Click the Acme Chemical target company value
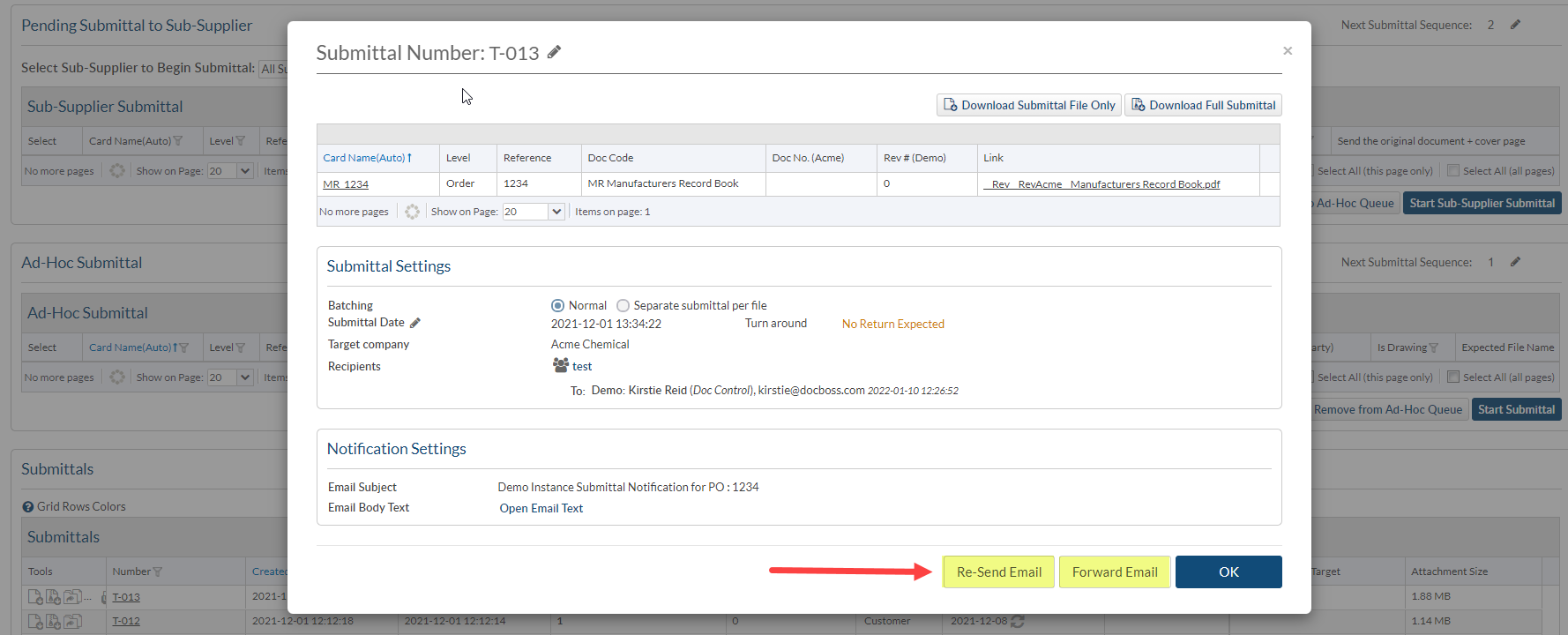This screenshot has width=1568, height=635. point(590,344)
